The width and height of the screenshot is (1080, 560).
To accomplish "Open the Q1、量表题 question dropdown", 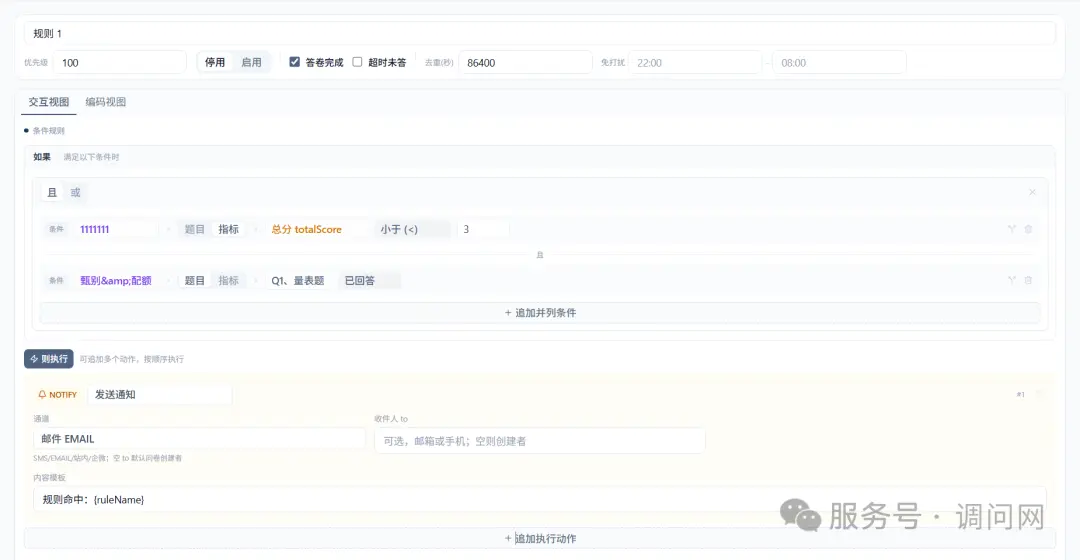I will 299,280.
